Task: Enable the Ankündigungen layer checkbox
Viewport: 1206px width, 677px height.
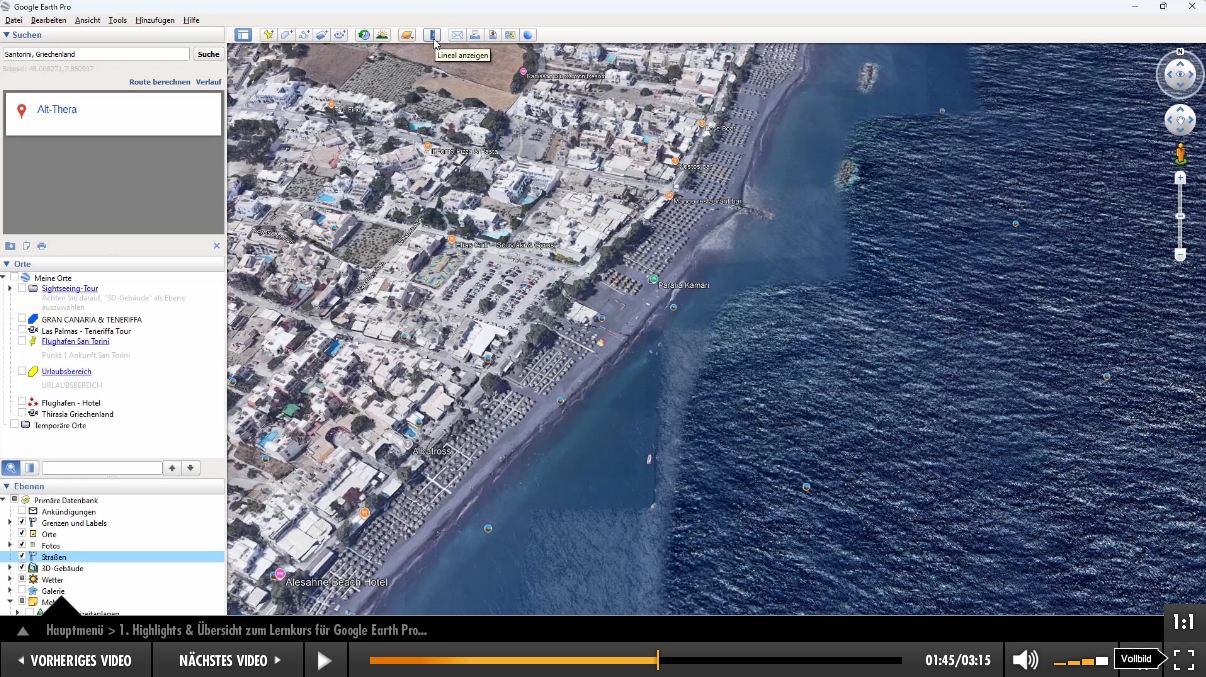Action: [x=22, y=512]
